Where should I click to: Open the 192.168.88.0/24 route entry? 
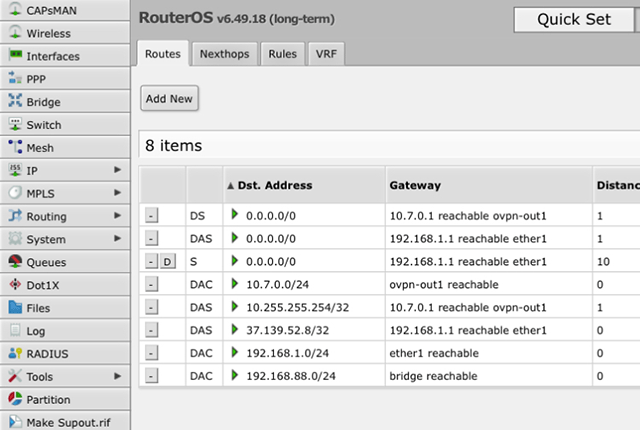[x=291, y=376]
